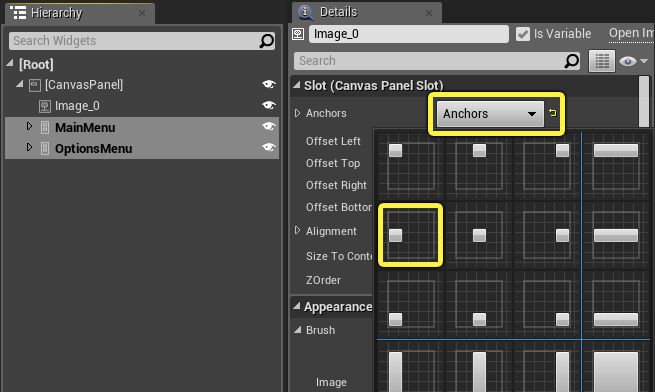Select Image_0 in the hierarchy
655x392 pixels.
point(77,106)
